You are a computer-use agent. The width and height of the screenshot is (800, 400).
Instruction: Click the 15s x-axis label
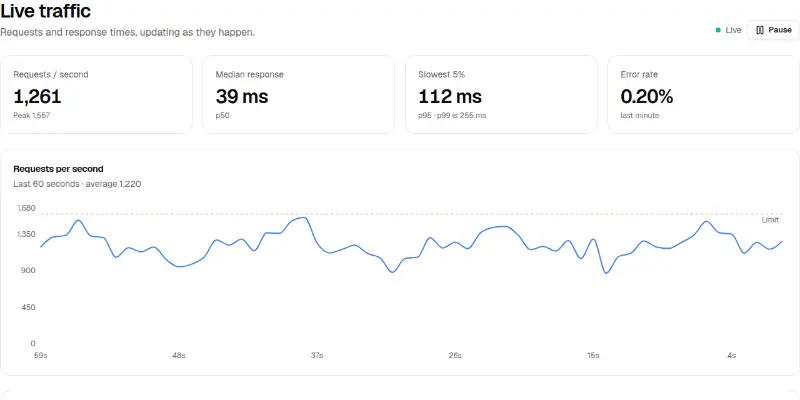[593, 355]
